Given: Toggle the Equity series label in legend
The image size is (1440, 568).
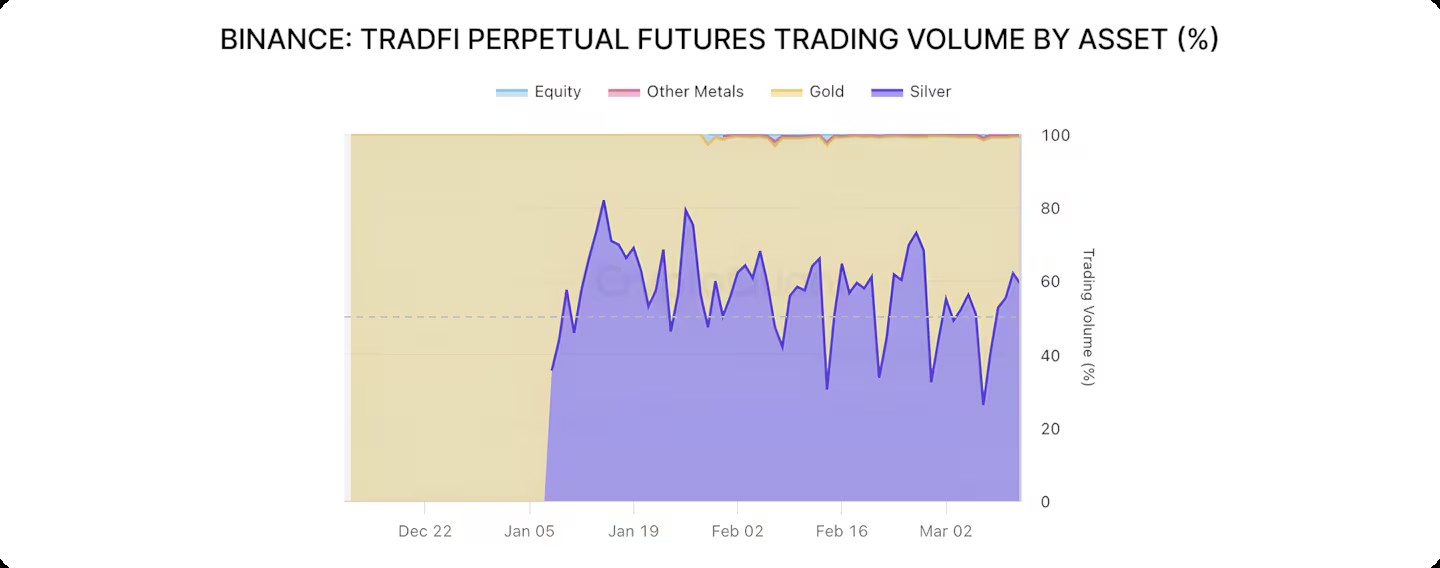Looking at the screenshot, I should pyautogui.click(x=557, y=92).
